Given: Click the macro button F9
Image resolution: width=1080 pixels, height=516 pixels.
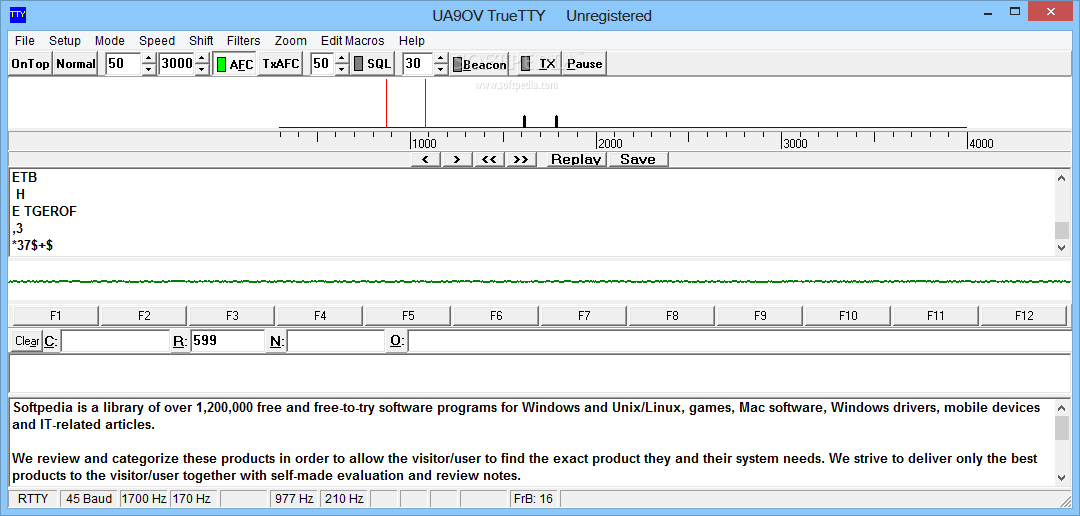Looking at the screenshot, I should [760, 316].
